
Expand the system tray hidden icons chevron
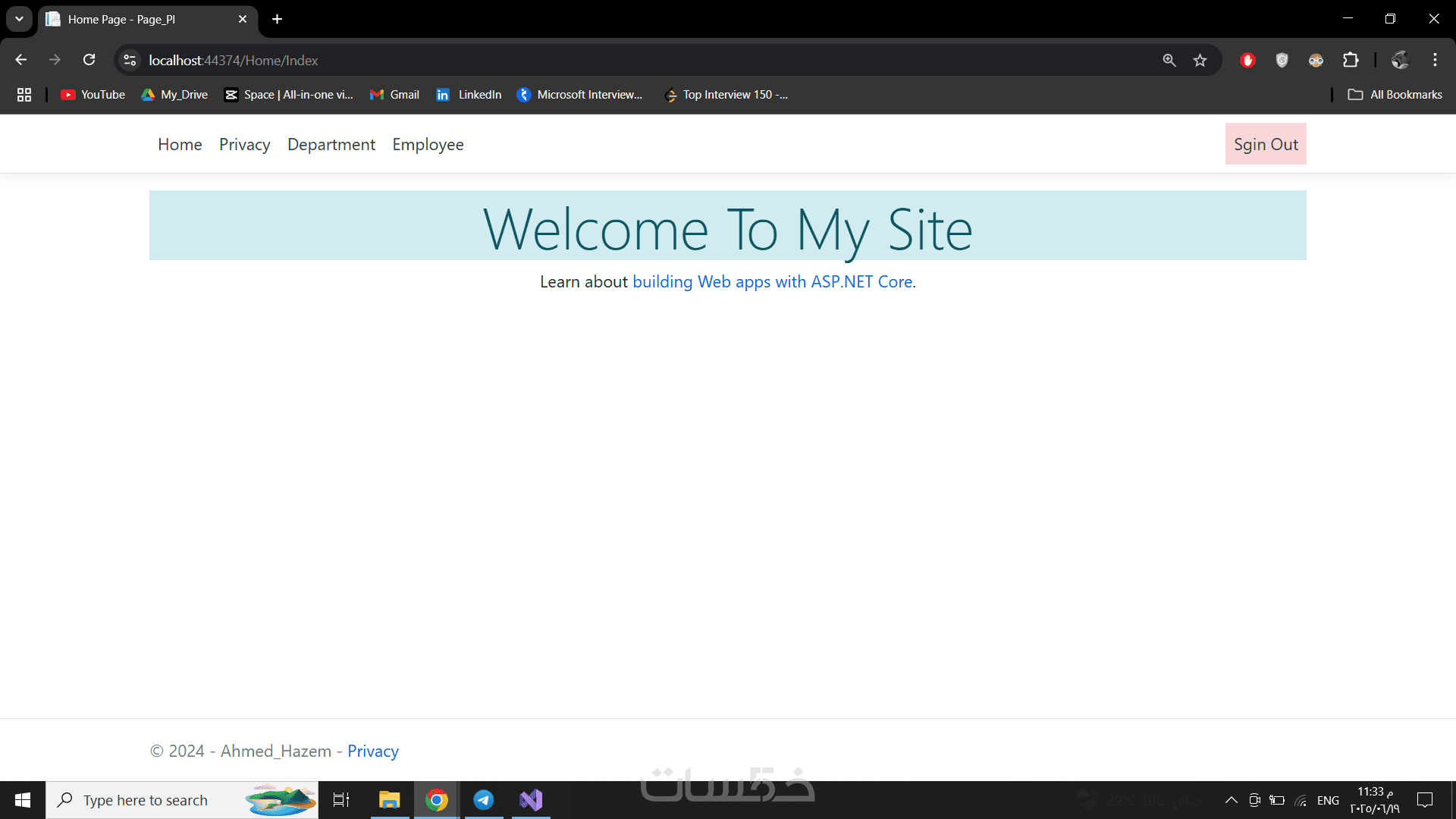[1232, 800]
